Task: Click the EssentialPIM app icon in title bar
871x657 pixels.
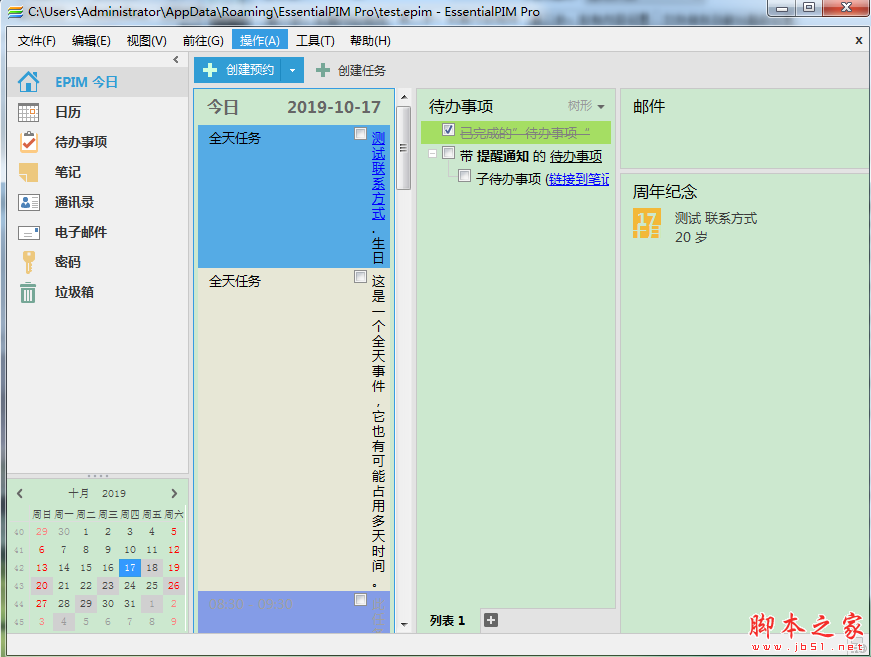Action: (16, 11)
